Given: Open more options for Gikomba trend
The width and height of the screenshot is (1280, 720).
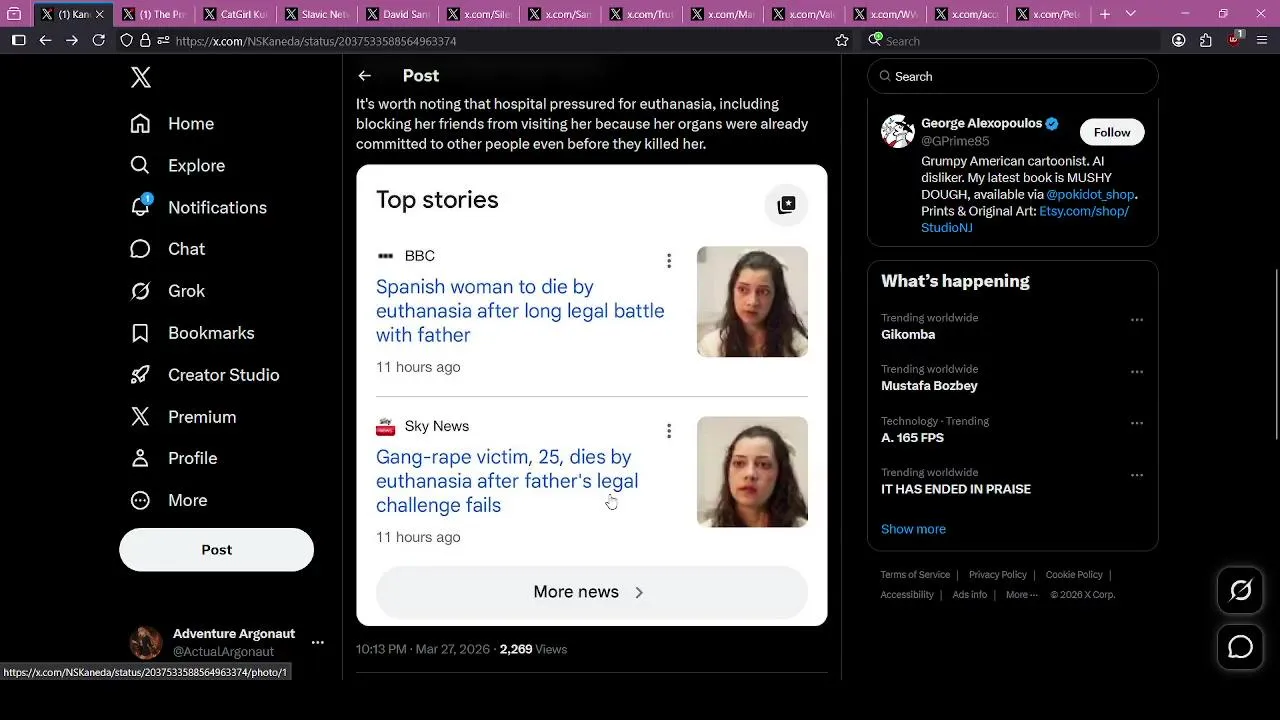Looking at the screenshot, I should pos(1137,320).
